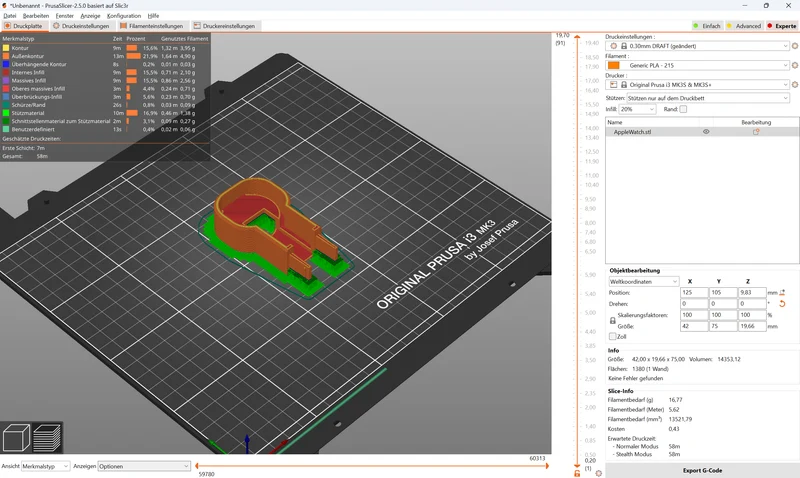Open filament settings gear next to Generic PLA
The width and height of the screenshot is (800, 478).
click(x=794, y=65)
